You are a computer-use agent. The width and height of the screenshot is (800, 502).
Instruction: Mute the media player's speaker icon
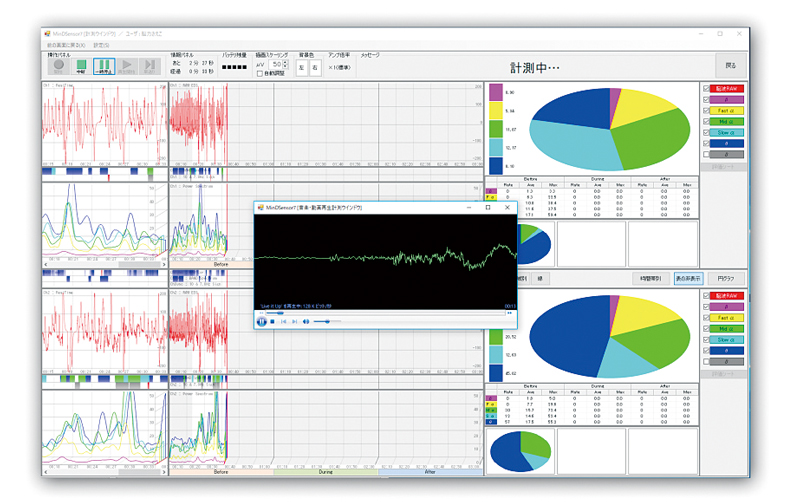[305, 321]
